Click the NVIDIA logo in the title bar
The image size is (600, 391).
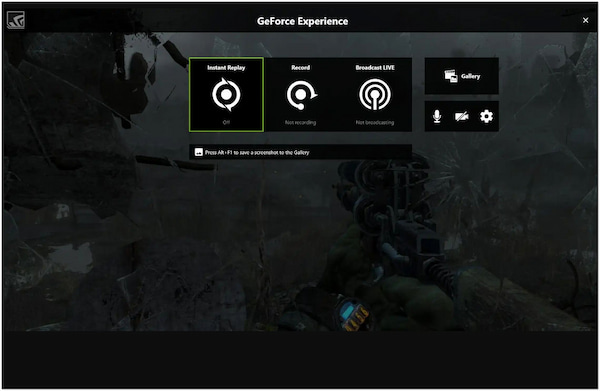point(16,20)
